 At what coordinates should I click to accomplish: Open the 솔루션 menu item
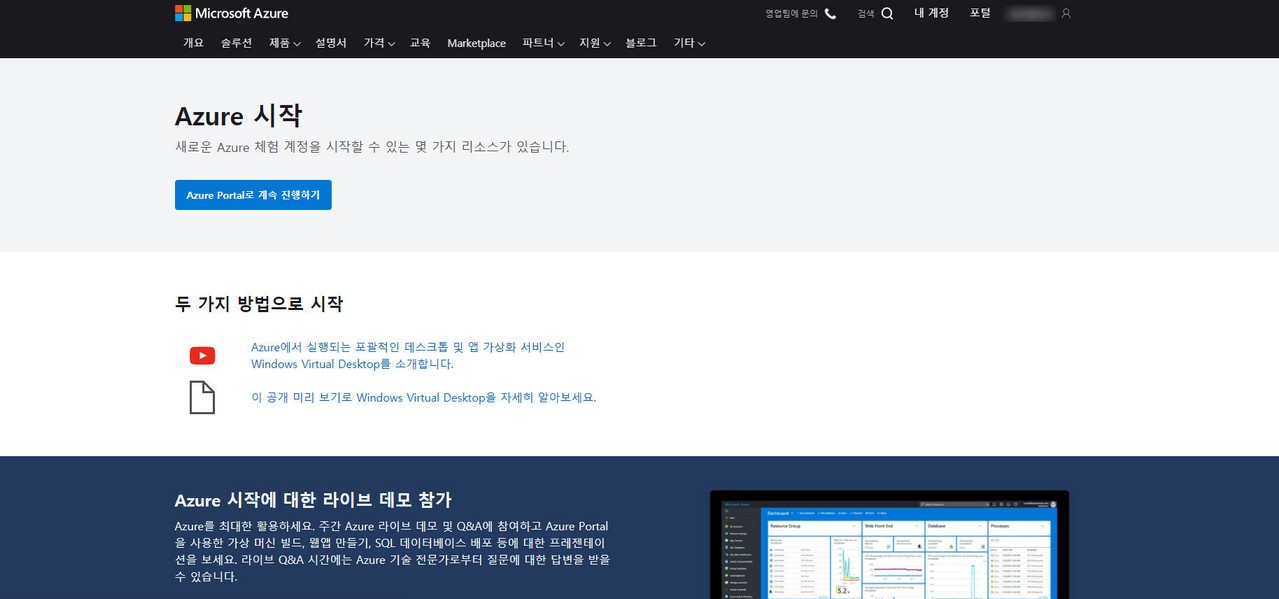(x=236, y=43)
